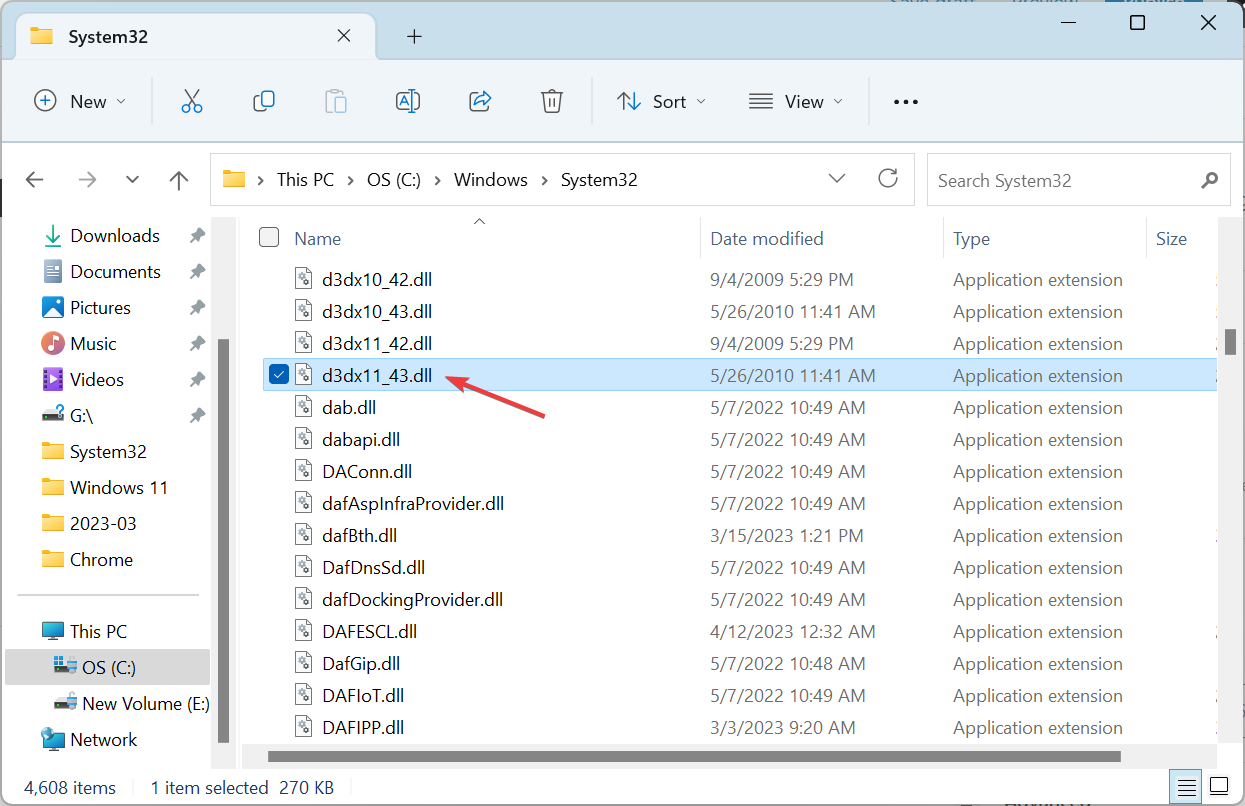Viewport: 1245px width, 806px height.
Task: Refresh the System32 folder view
Action: [887, 179]
